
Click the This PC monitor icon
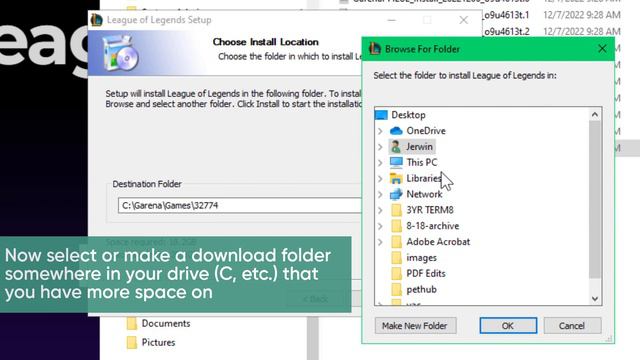click(396, 162)
